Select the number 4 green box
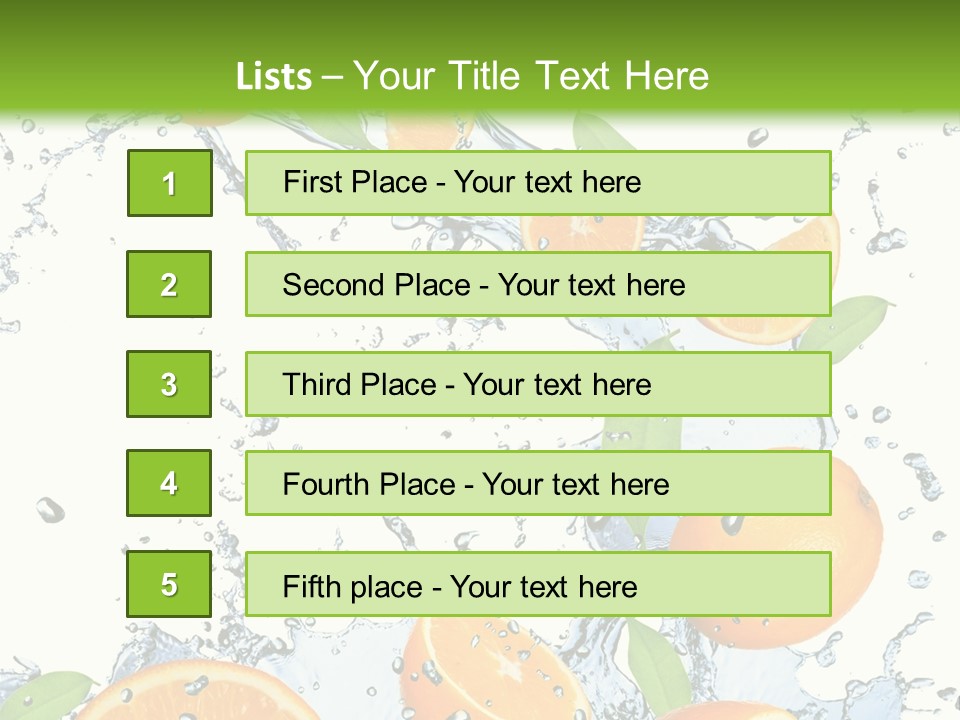This screenshot has width=960, height=720. pos(169,483)
